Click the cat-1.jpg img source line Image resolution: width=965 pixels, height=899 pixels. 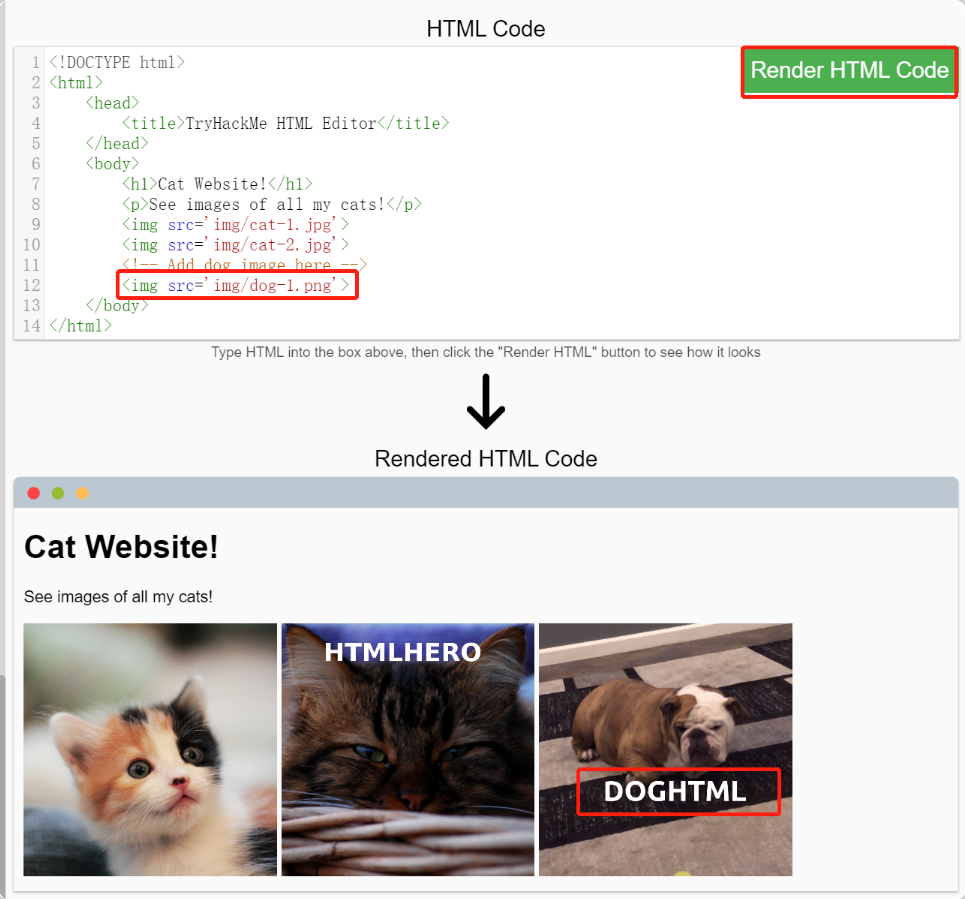pos(236,225)
